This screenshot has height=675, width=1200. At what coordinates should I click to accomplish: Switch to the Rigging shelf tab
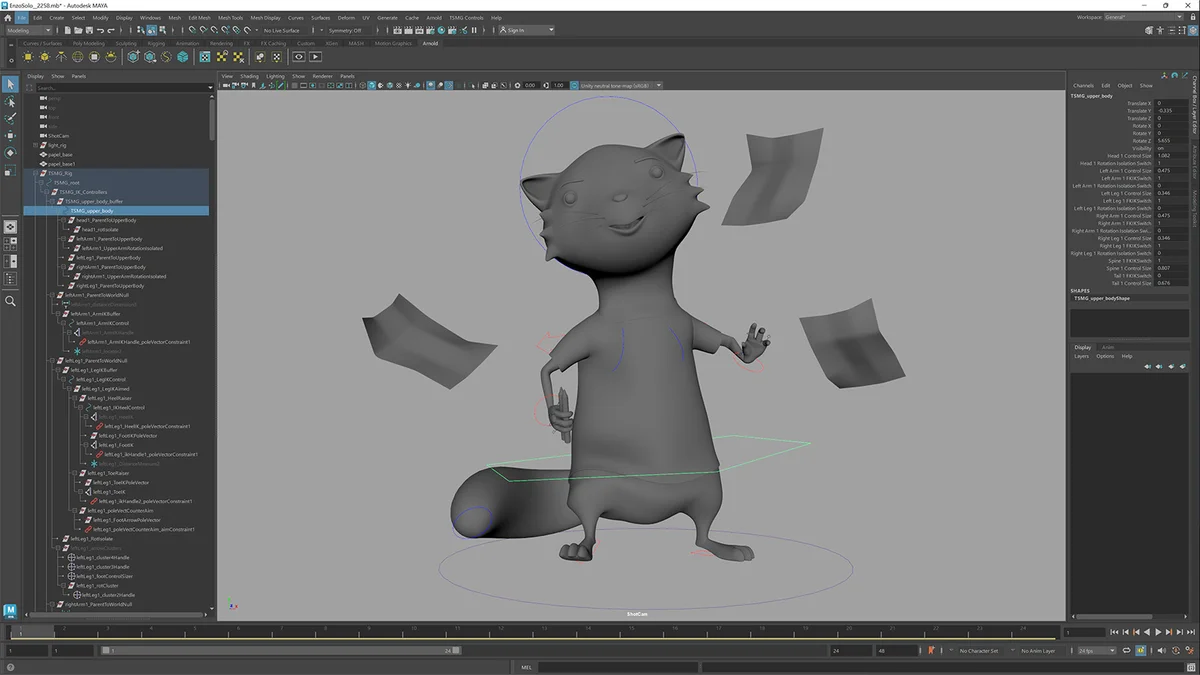click(x=158, y=43)
